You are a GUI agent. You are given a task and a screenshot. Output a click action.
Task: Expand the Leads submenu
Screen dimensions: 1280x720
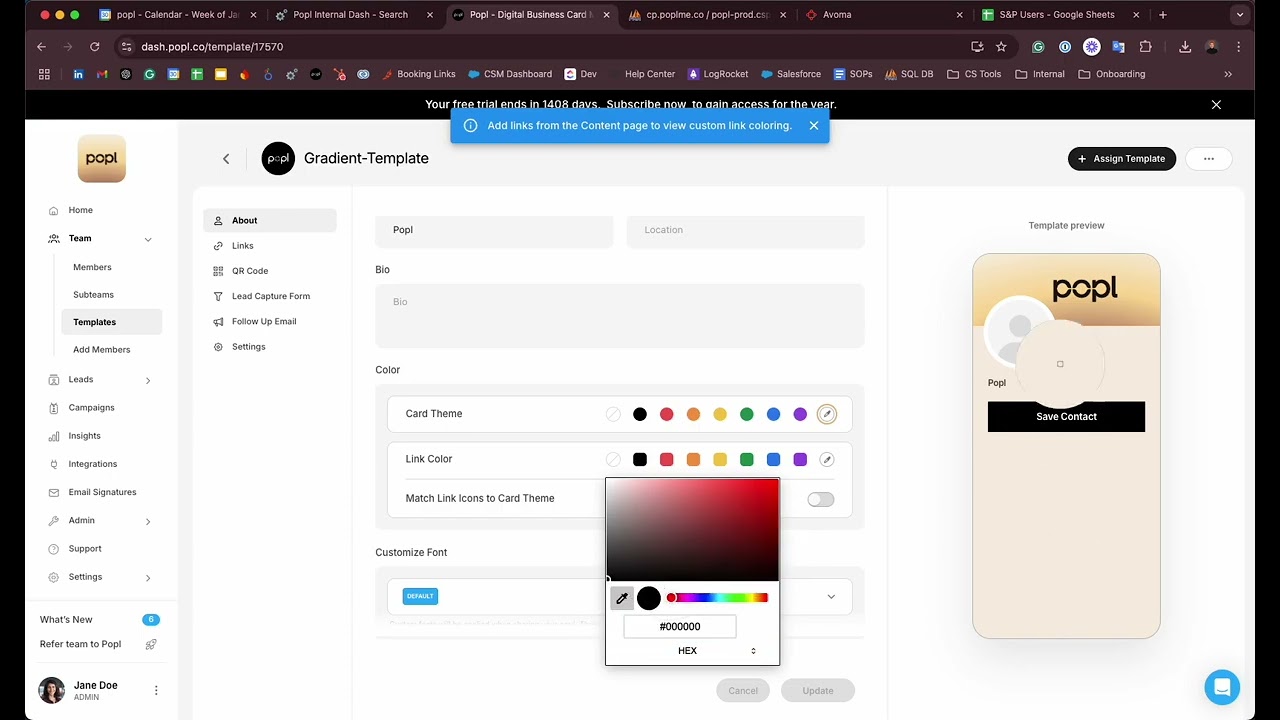[148, 380]
